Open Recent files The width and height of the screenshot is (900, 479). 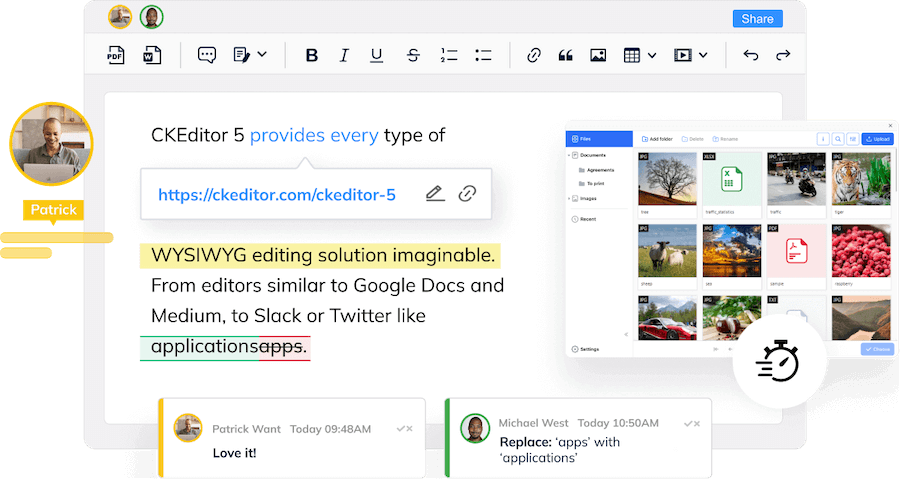click(584, 219)
